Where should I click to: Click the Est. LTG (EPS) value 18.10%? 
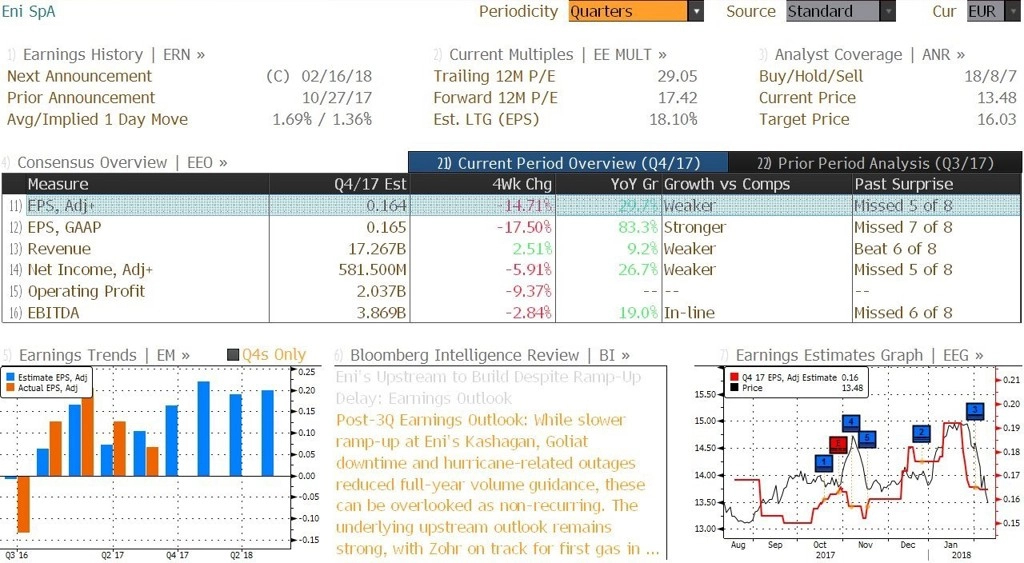point(673,119)
